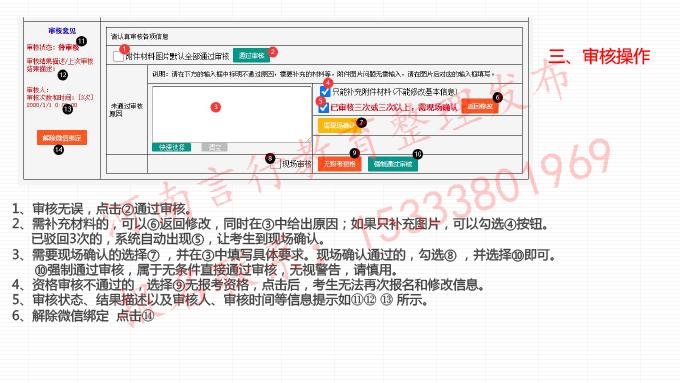This screenshot has height=383, width=680.
Task: Click instruction line 5 about 审核状态、结果描述
Action: [x=220, y=300]
